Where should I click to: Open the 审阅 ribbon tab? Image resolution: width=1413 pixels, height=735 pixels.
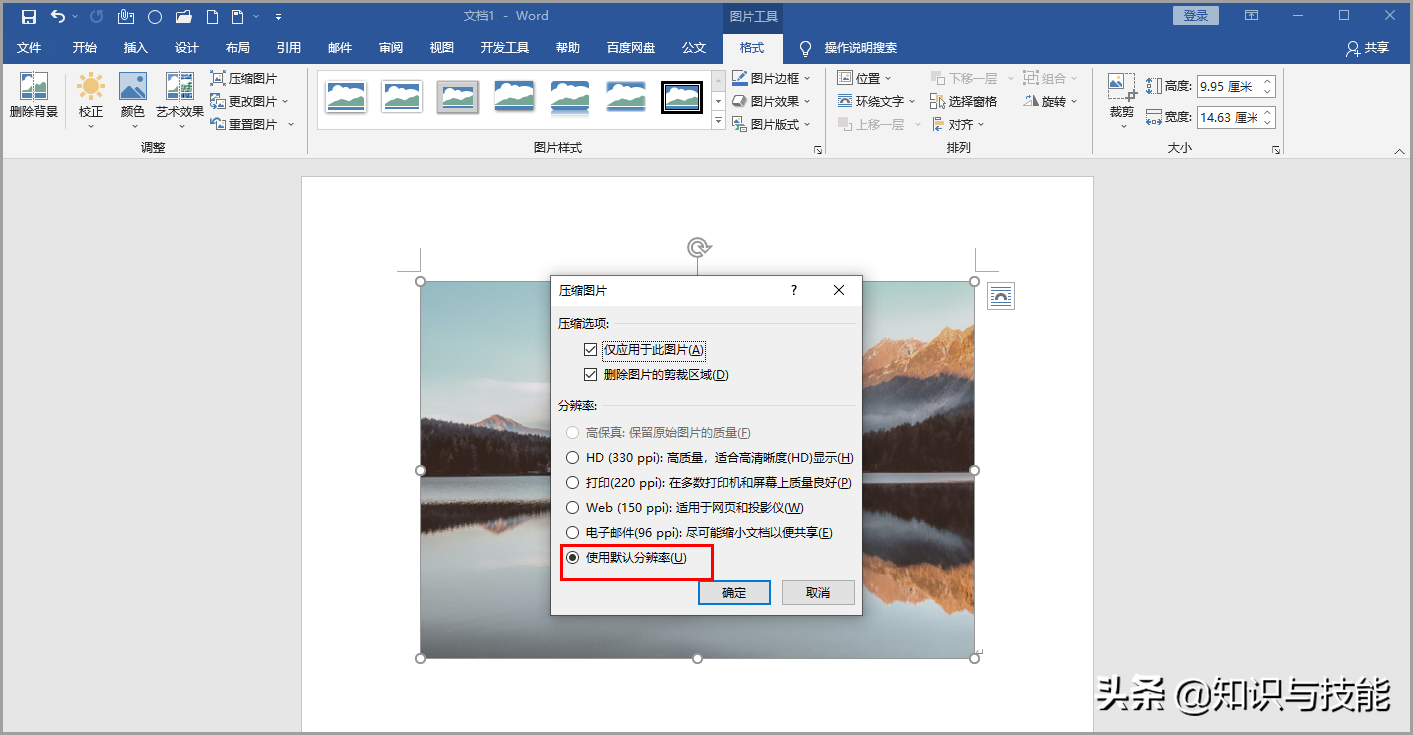click(390, 47)
